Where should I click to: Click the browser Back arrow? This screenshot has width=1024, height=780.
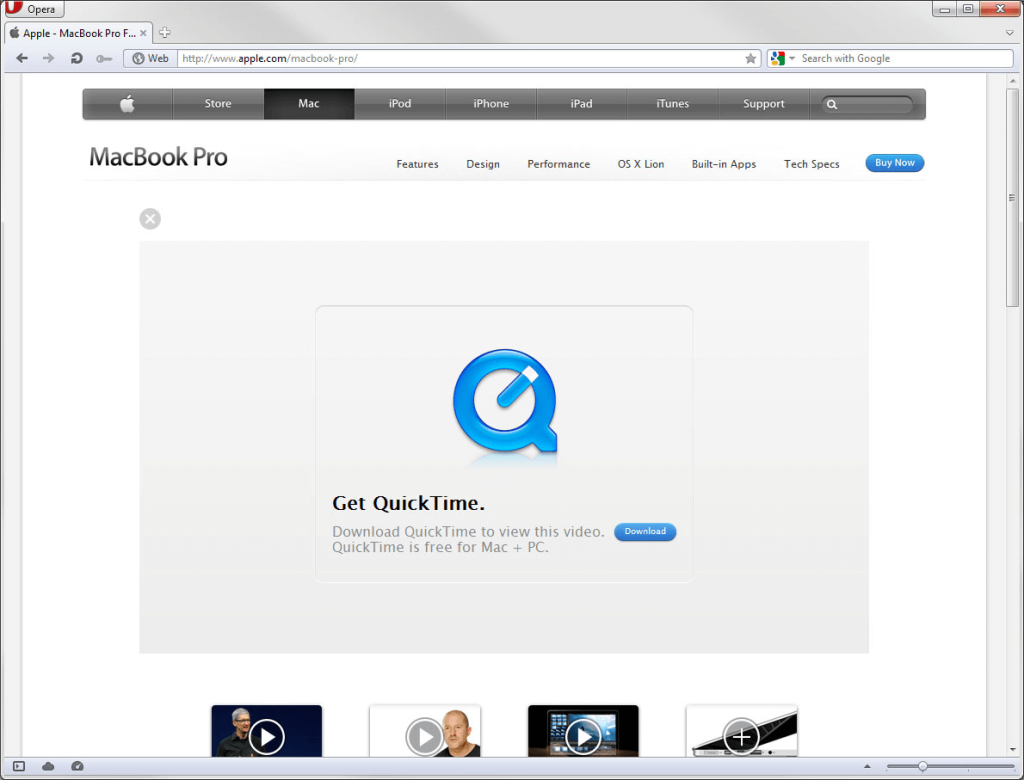coord(22,58)
